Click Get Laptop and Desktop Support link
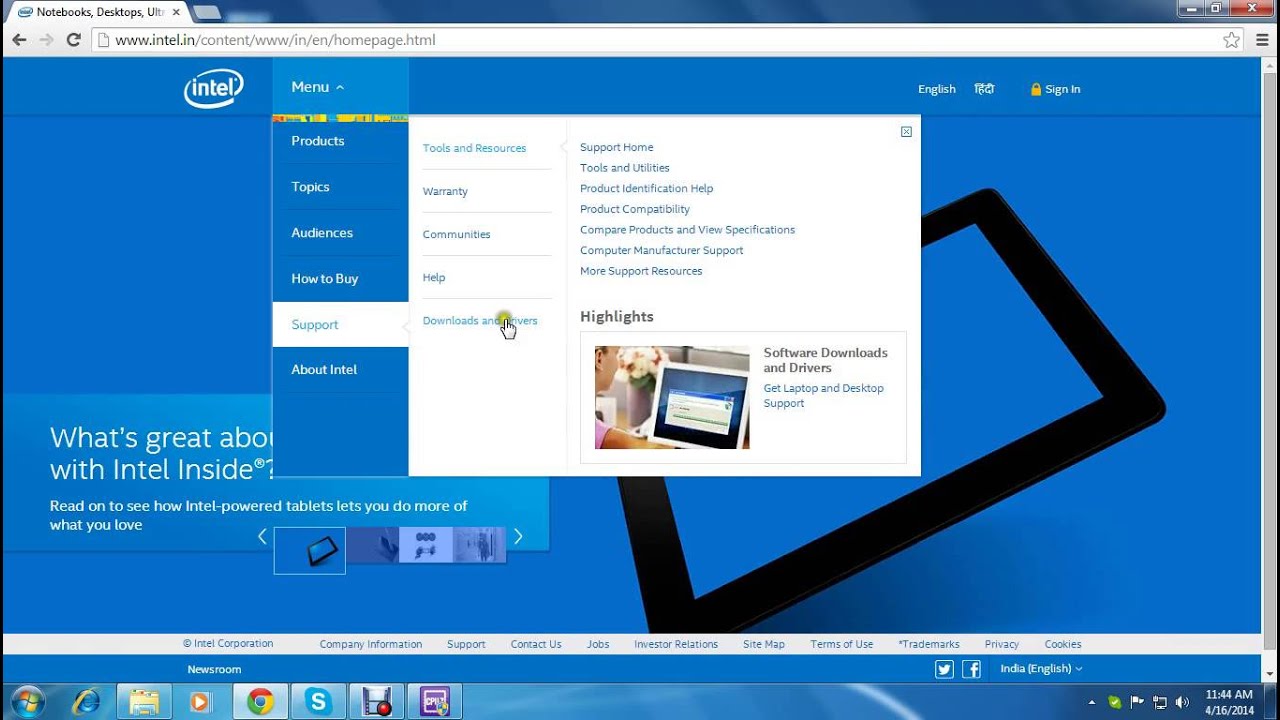This screenshot has width=1280, height=720. point(824,395)
